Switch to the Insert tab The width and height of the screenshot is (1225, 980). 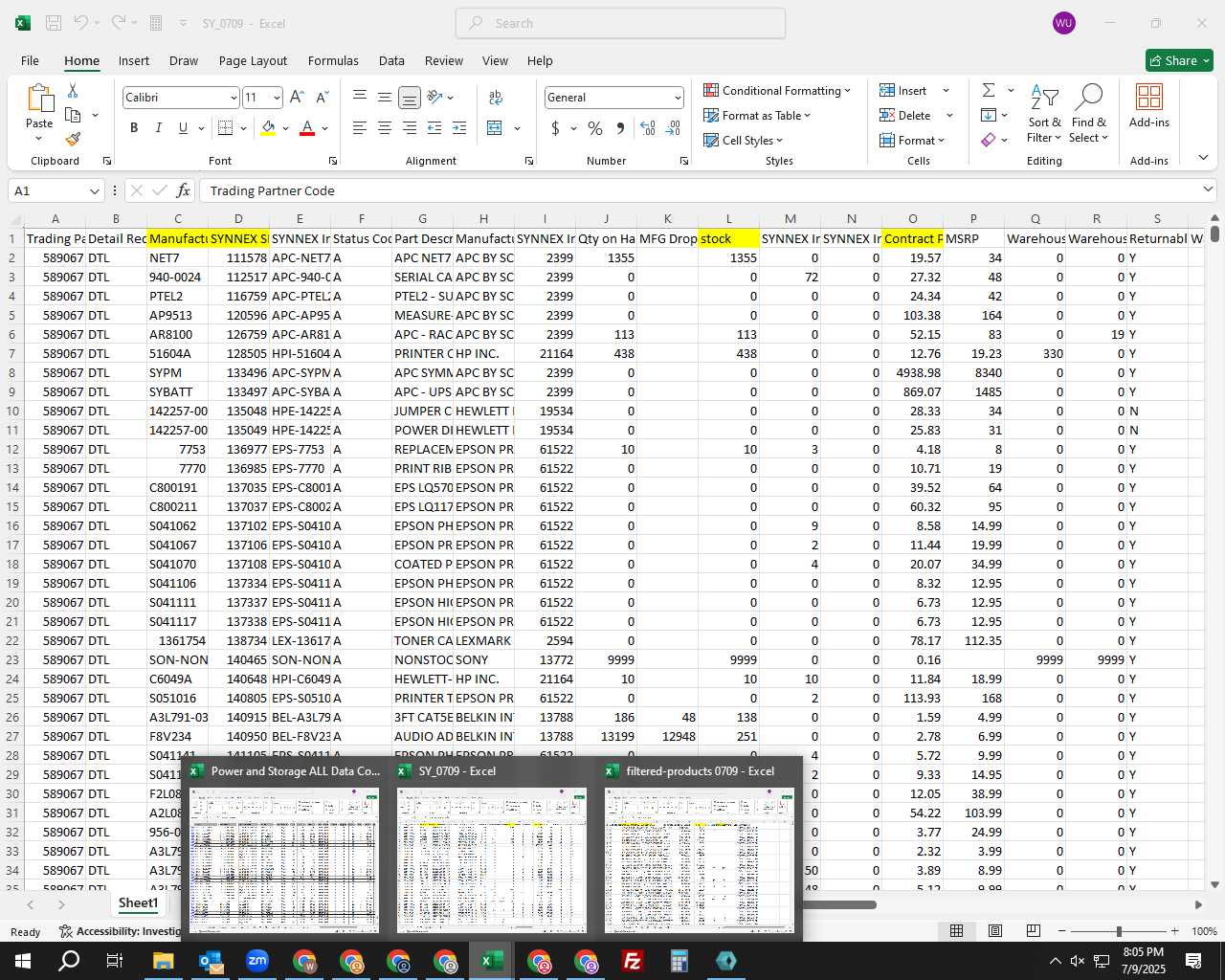(134, 60)
